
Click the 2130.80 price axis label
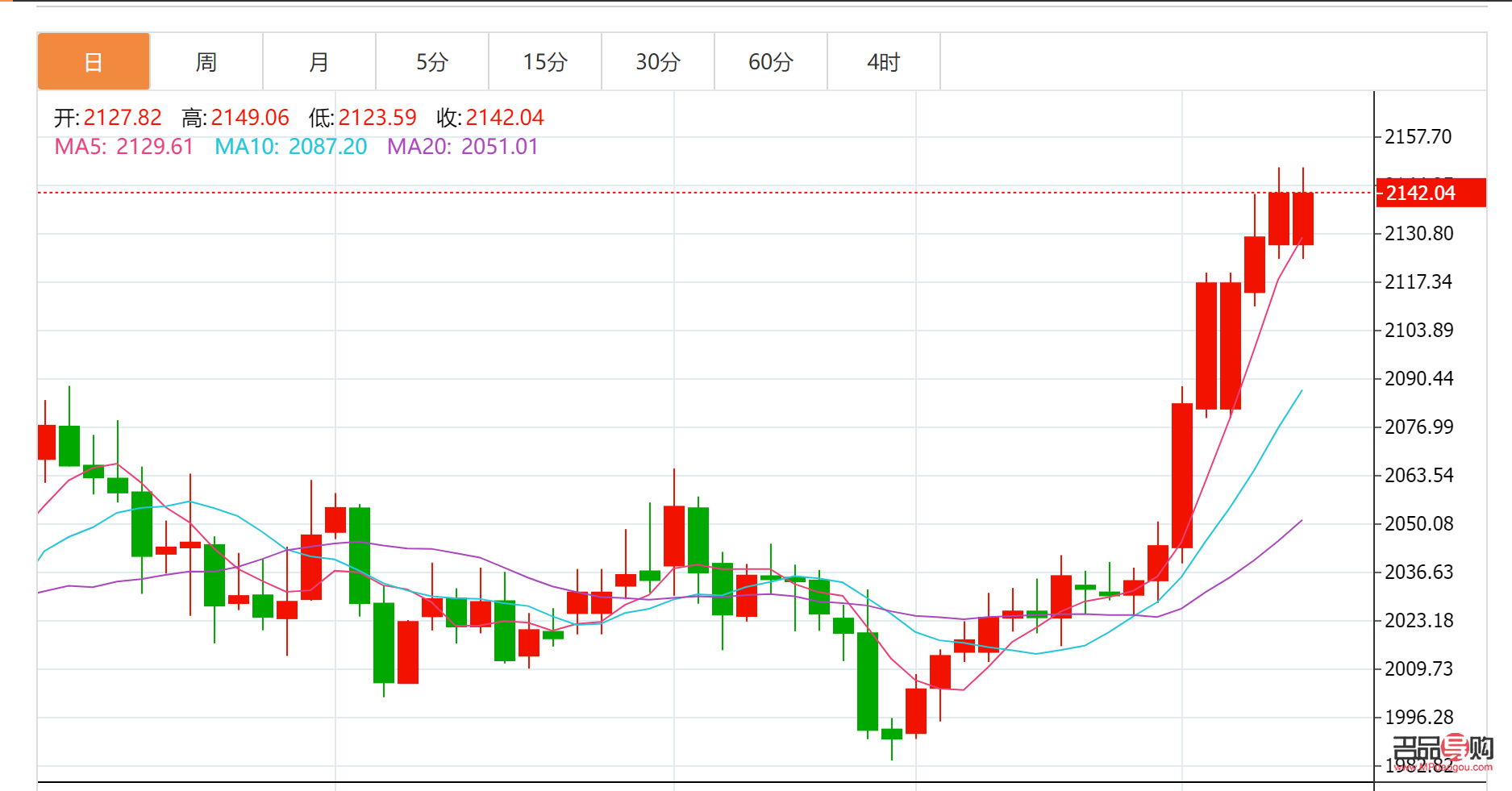pyautogui.click(x=1419, y=234)
